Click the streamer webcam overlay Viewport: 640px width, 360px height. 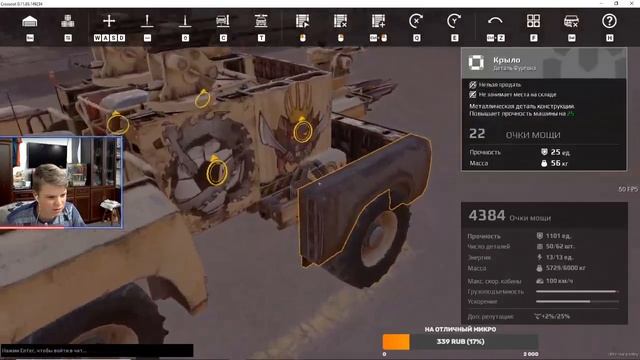point(61,182)
